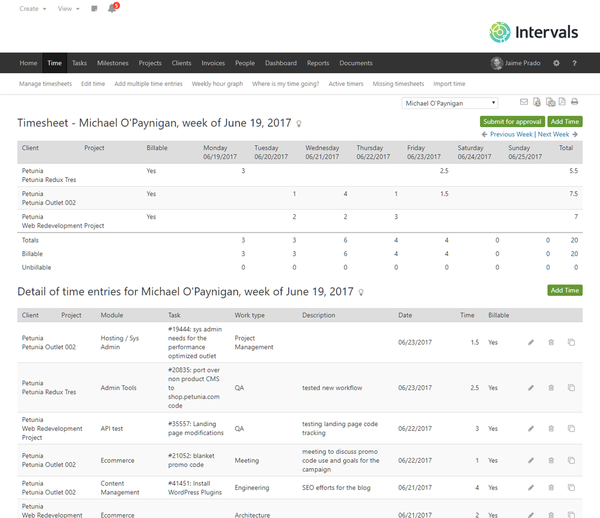
Task: Edit the Install WordPress Plugins entry
Action: point(531,488)
